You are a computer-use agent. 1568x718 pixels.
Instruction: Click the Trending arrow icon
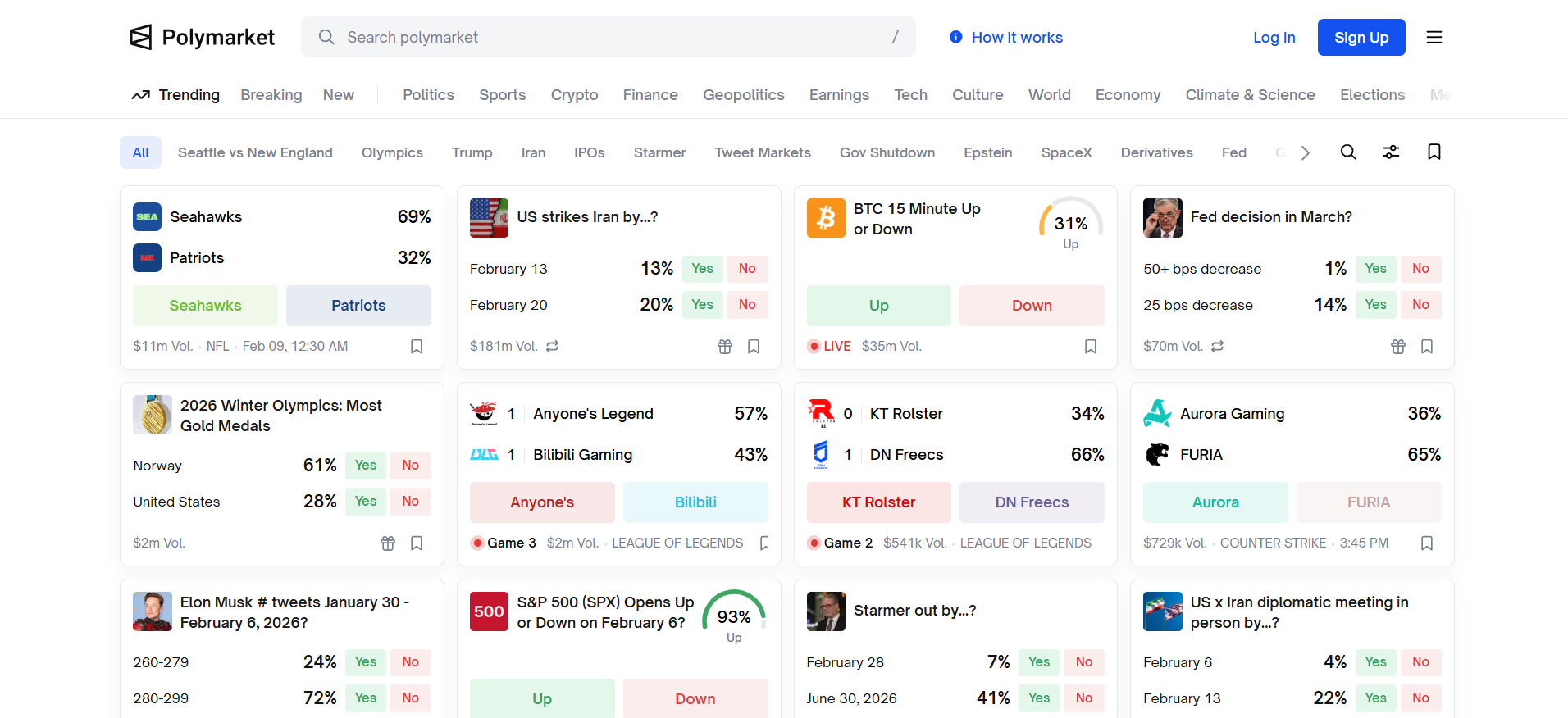tap(141, 95)
